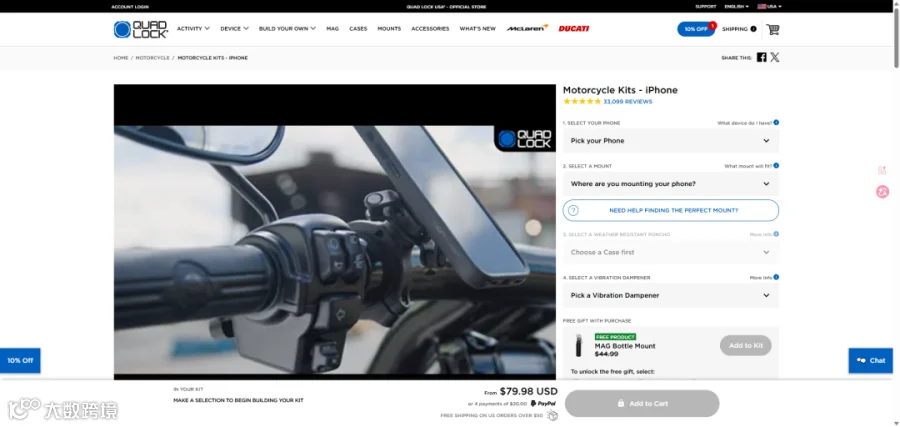Click the MAG Bottle Mount product image
Screen dimensions: 900x427
click(x=578, y=346)
